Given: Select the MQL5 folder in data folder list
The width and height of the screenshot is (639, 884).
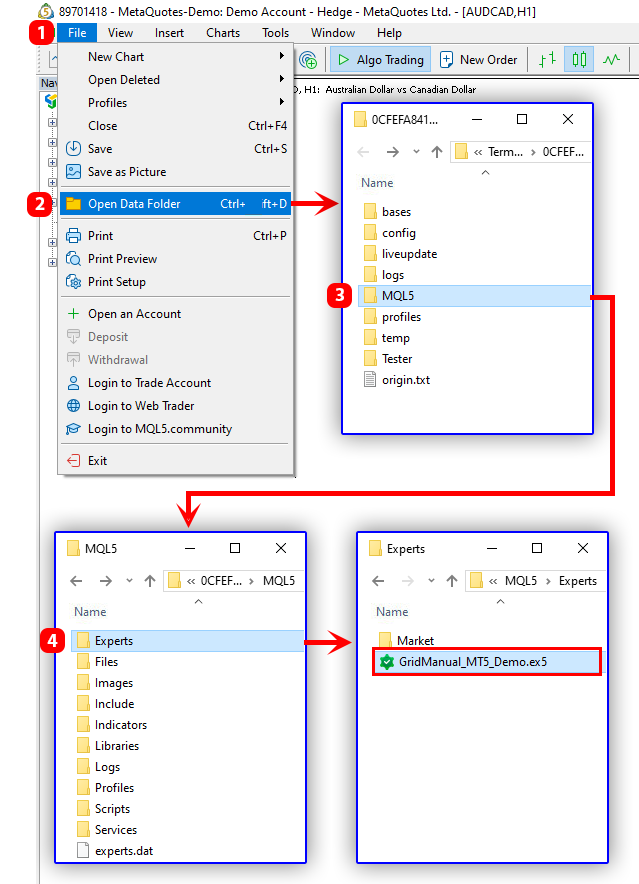Looking at the screenshot, I should click(474, 295).
